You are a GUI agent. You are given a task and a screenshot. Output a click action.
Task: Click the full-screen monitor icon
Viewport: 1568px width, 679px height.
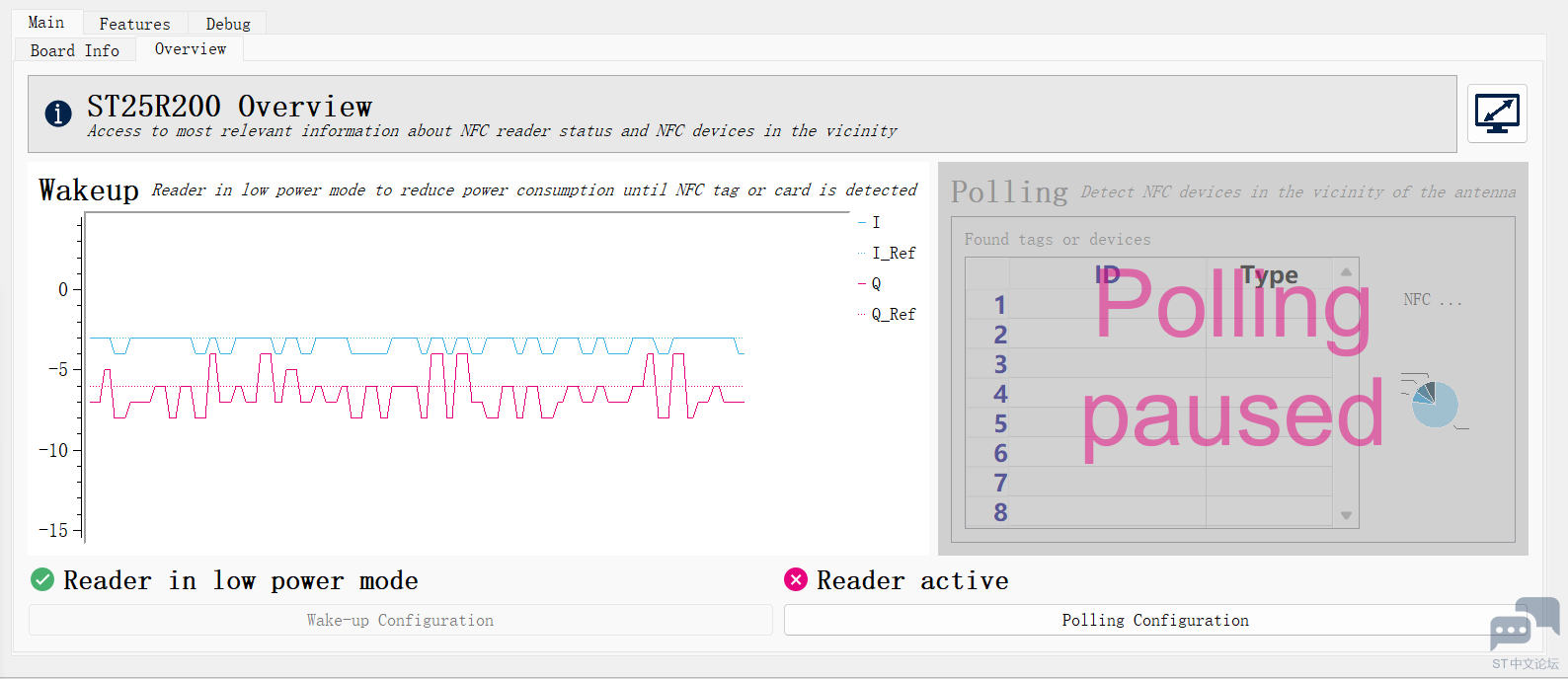1497,113
